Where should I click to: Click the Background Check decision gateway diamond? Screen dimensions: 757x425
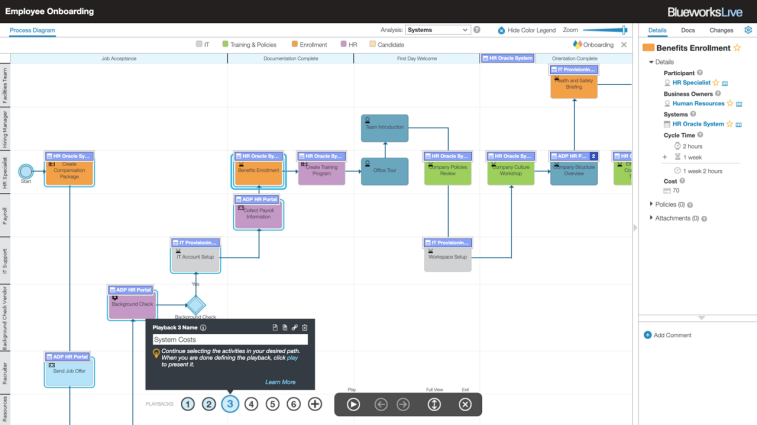tap(196, 305)
